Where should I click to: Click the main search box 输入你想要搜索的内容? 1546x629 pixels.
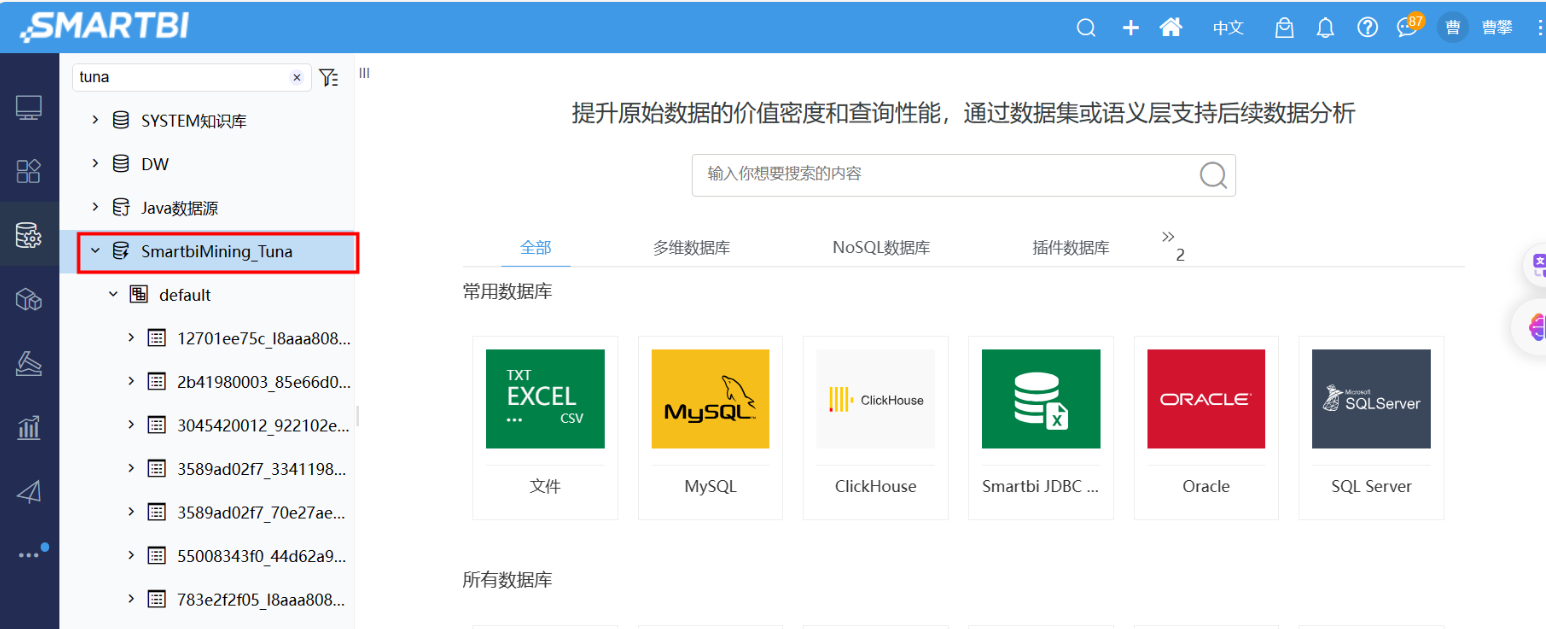click(x=964, y=174)
